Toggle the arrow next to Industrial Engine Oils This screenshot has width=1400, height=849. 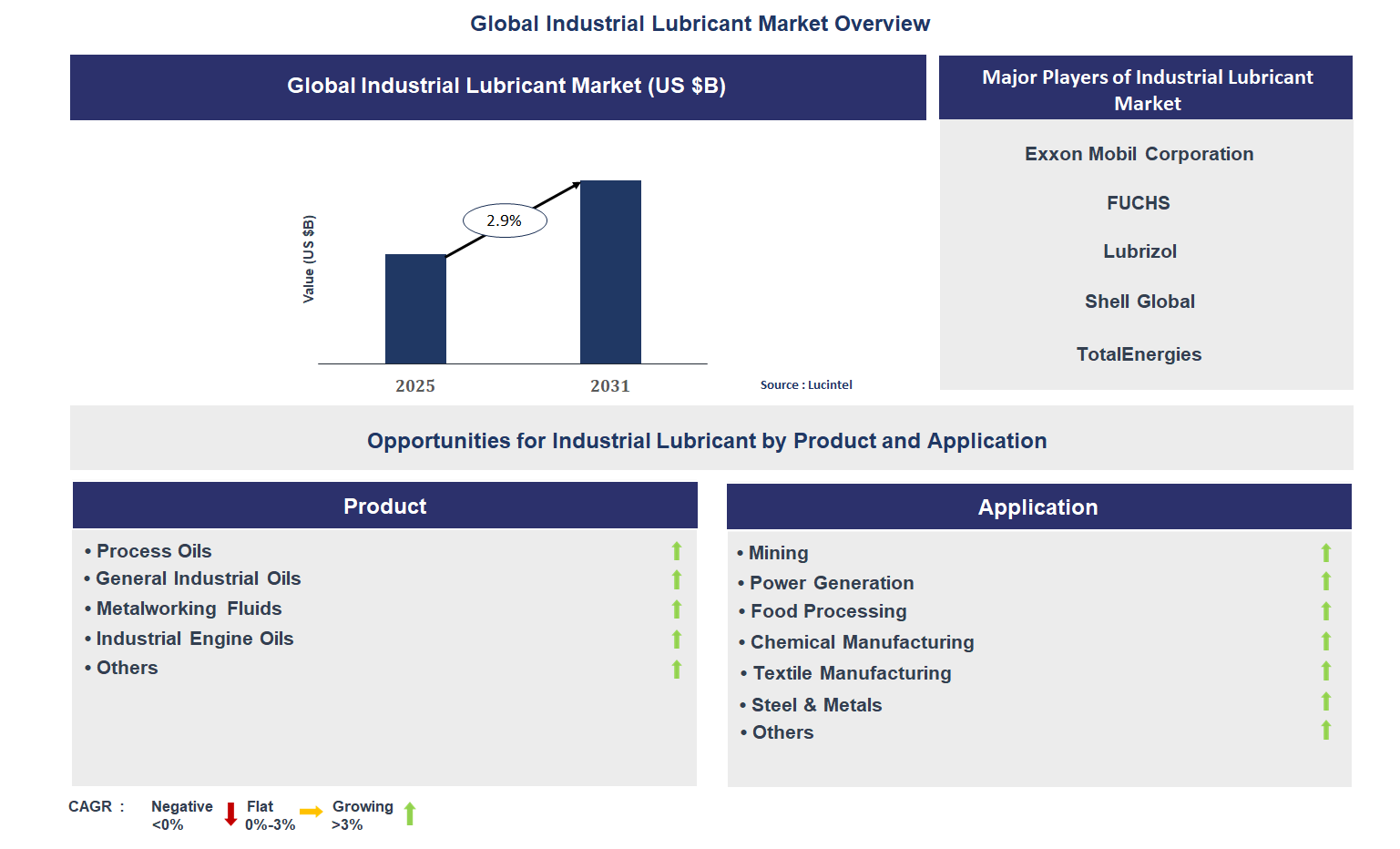677,639
